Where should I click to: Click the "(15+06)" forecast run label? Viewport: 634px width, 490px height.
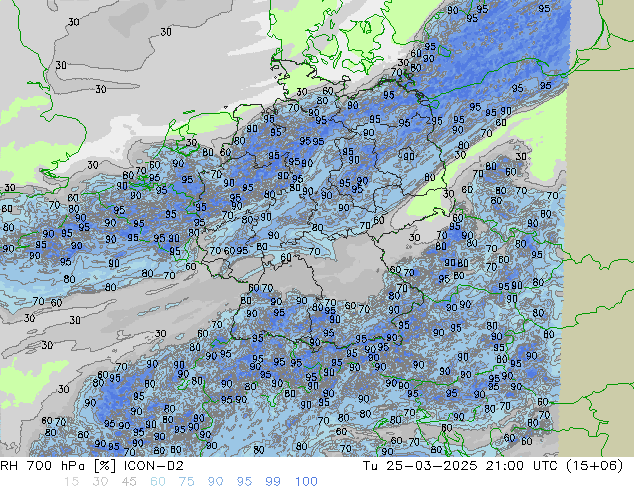[594, 466]
